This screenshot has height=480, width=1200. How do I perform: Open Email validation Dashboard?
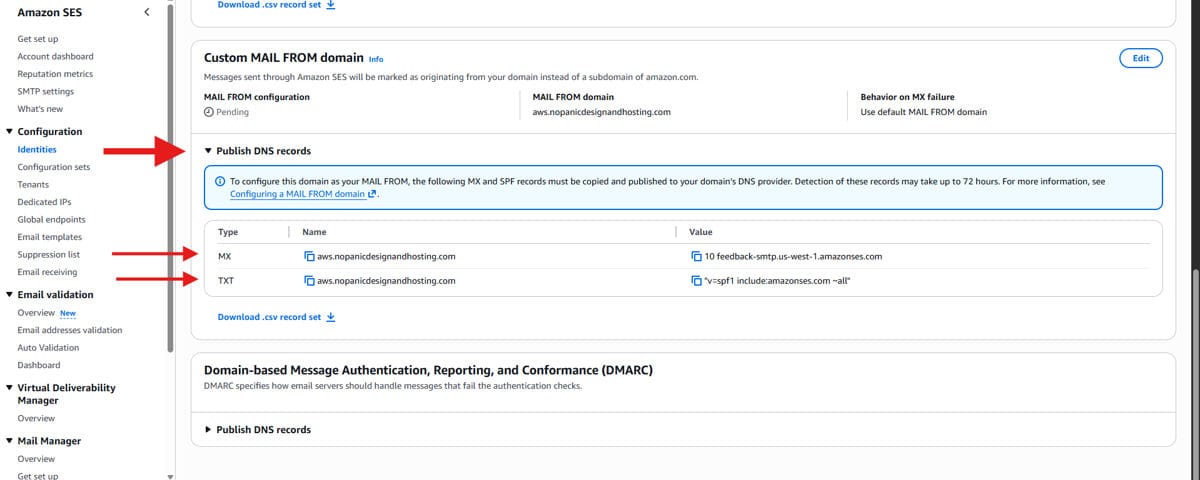coord(38,365)
